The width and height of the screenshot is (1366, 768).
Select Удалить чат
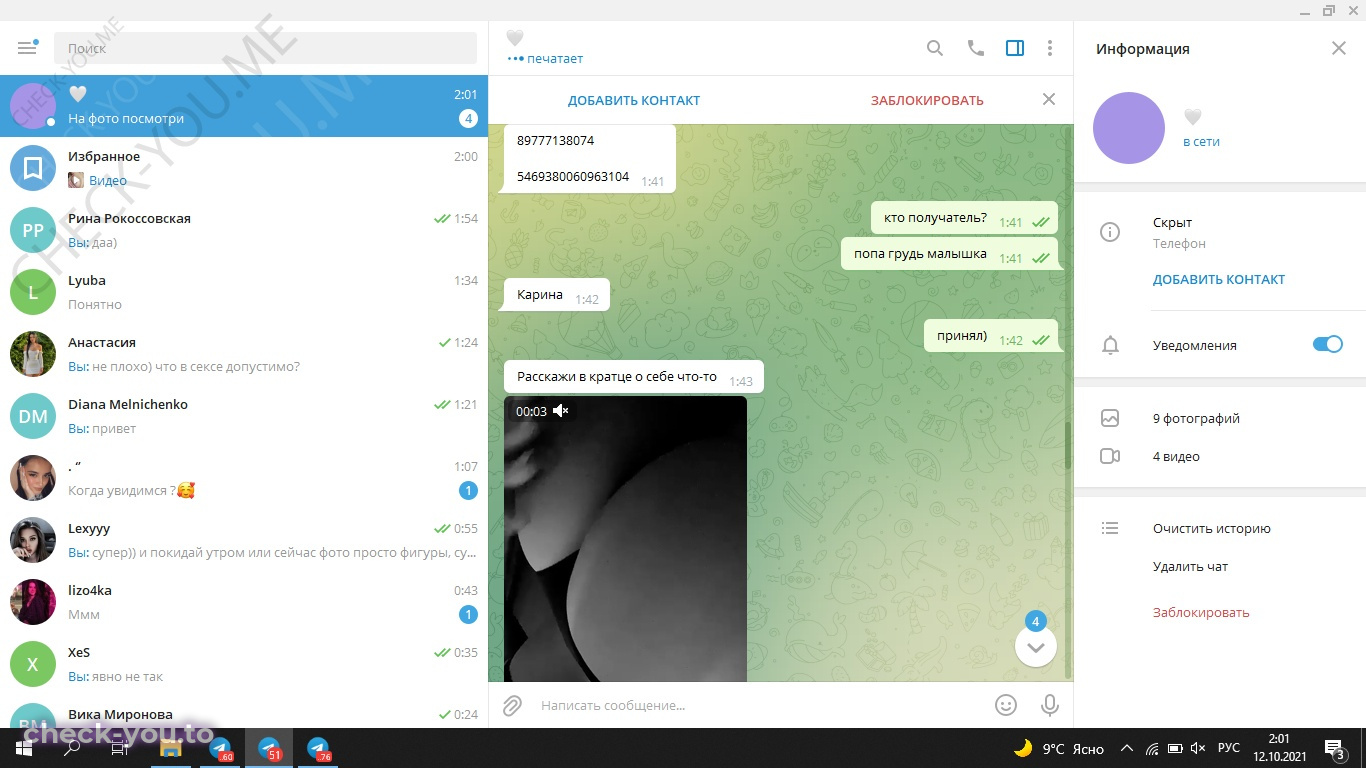(x=1190, y=566)
